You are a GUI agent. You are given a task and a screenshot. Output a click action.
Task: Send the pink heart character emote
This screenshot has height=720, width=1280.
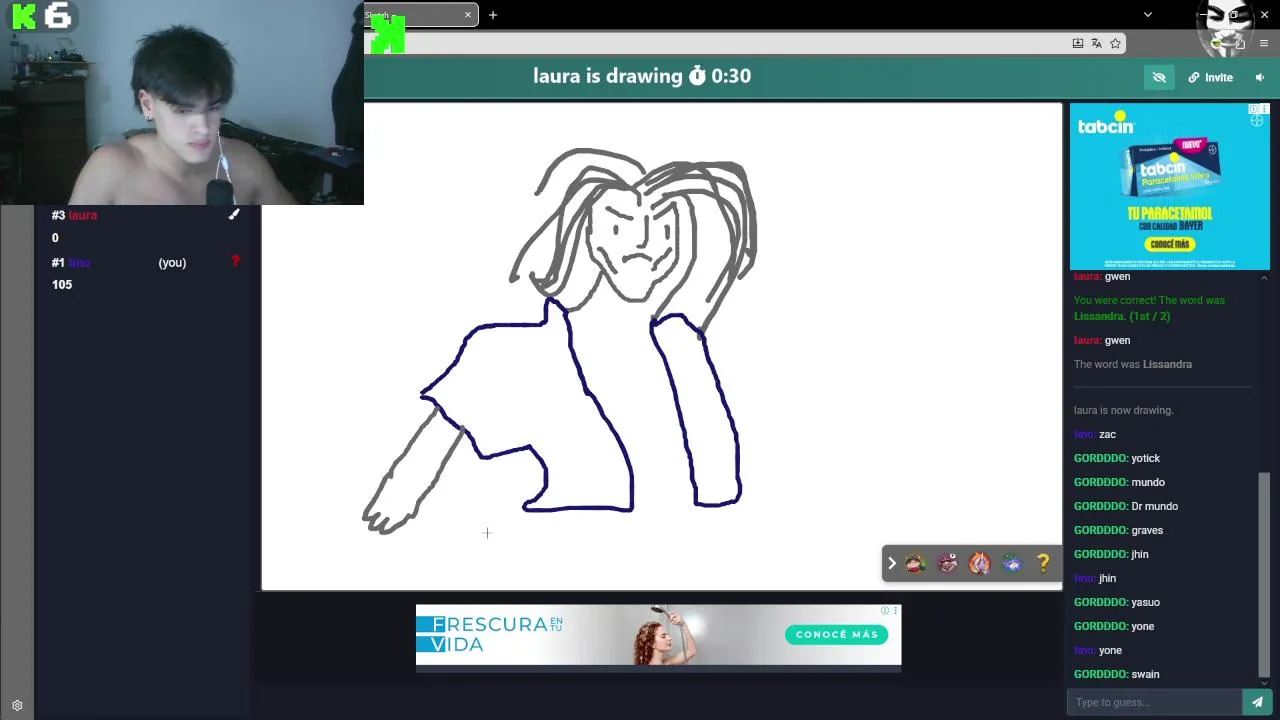[948, 564]
